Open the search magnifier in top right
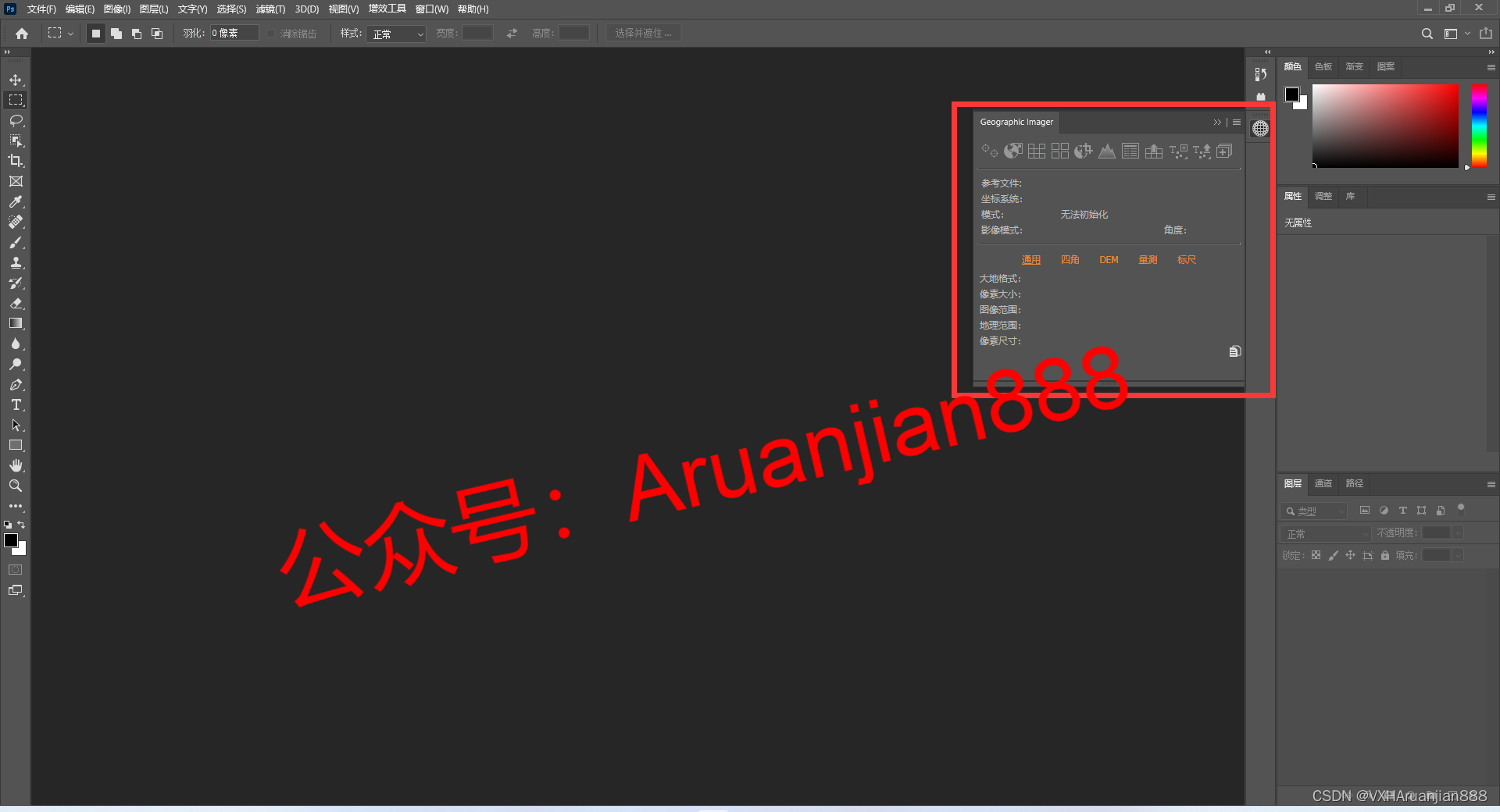 pos(1427,34)
